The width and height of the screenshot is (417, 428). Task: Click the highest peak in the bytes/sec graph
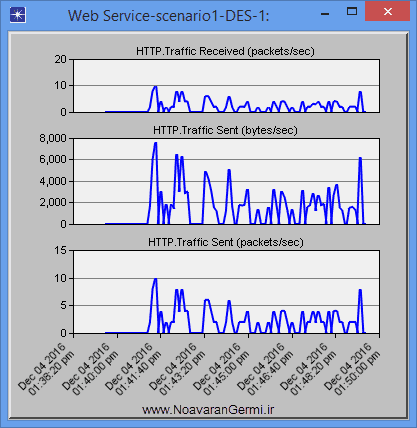155,143
